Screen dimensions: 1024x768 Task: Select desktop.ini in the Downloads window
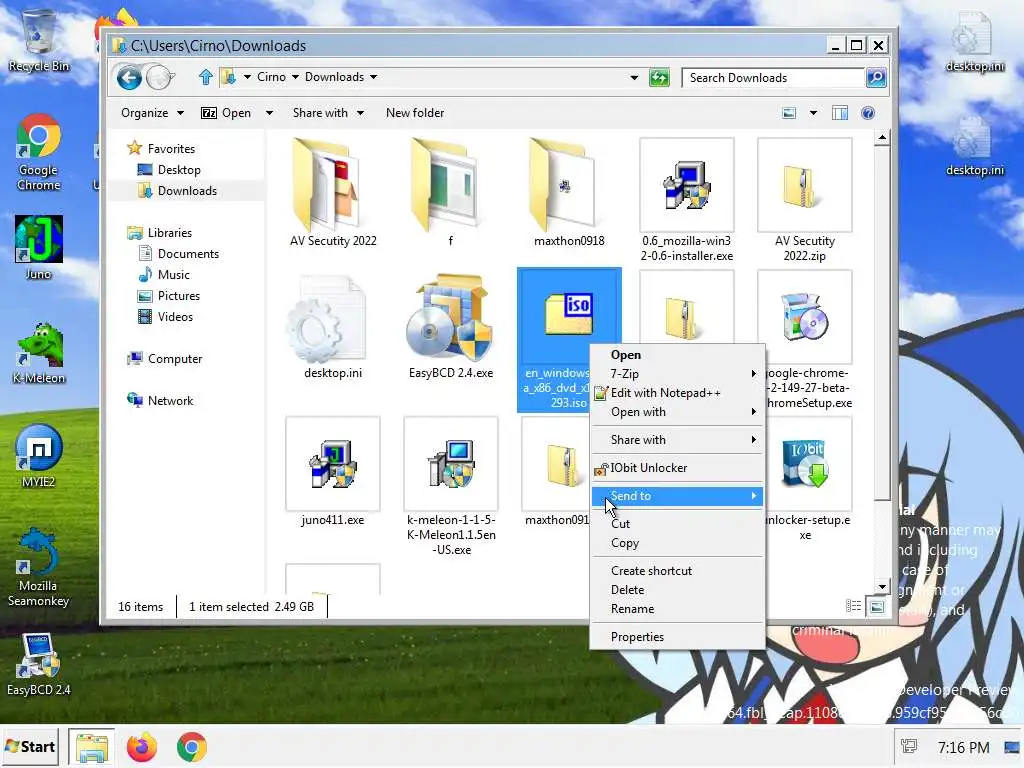[333, 327]
